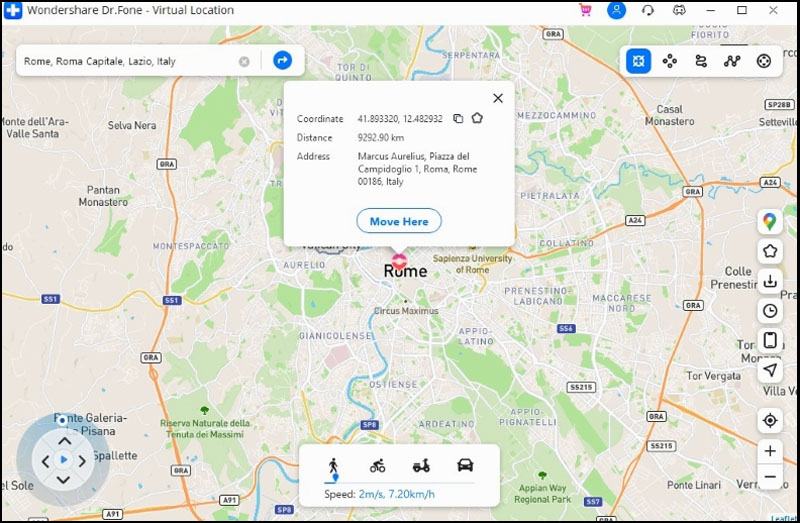
Task: Open the support headset icon
Action: tap(648, 10)
